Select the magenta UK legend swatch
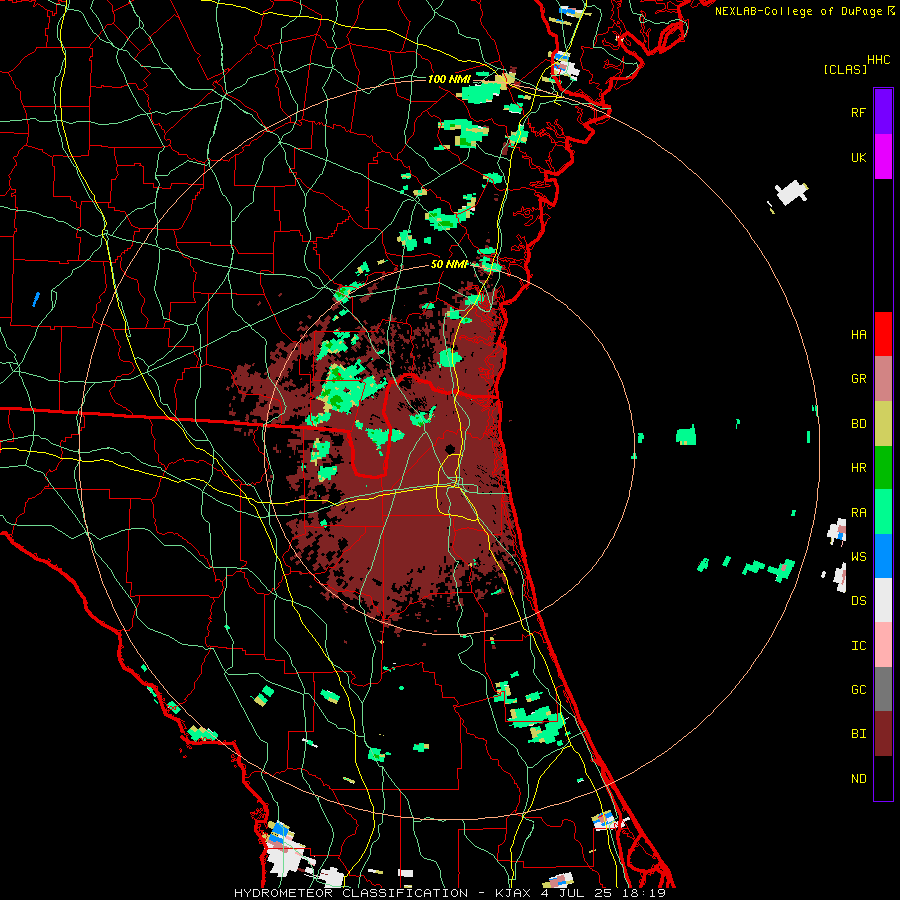The height and width of the screenshot is (900, 900). tap(883, 157)
